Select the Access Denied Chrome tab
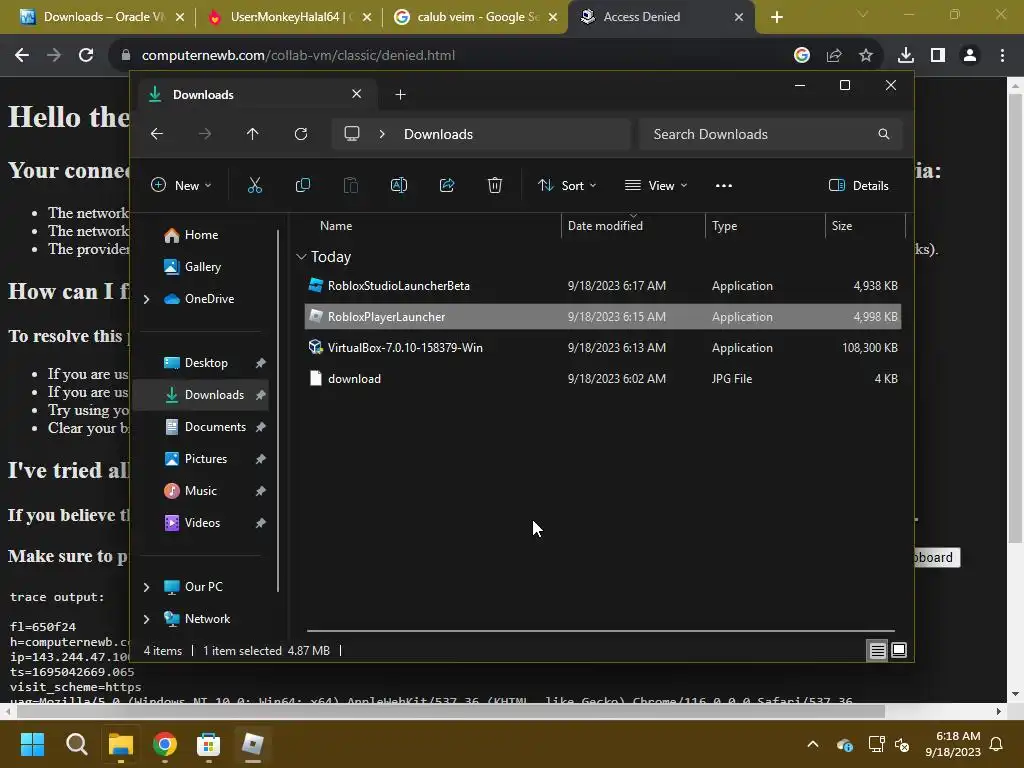The width and height of the screenshot is (1024, 768). (662, 17)
